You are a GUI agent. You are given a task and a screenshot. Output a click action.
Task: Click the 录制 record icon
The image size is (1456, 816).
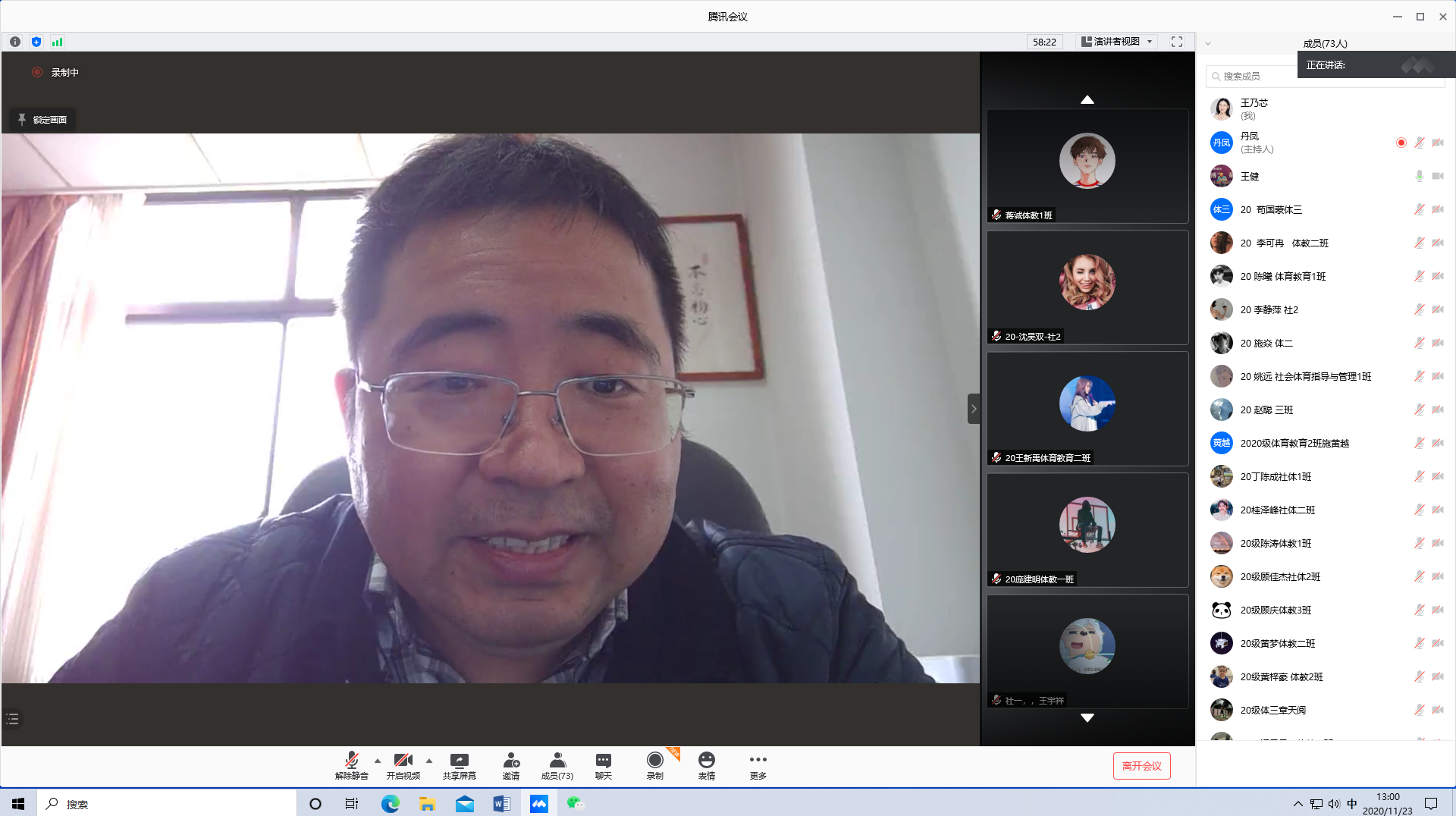point(655,765)
